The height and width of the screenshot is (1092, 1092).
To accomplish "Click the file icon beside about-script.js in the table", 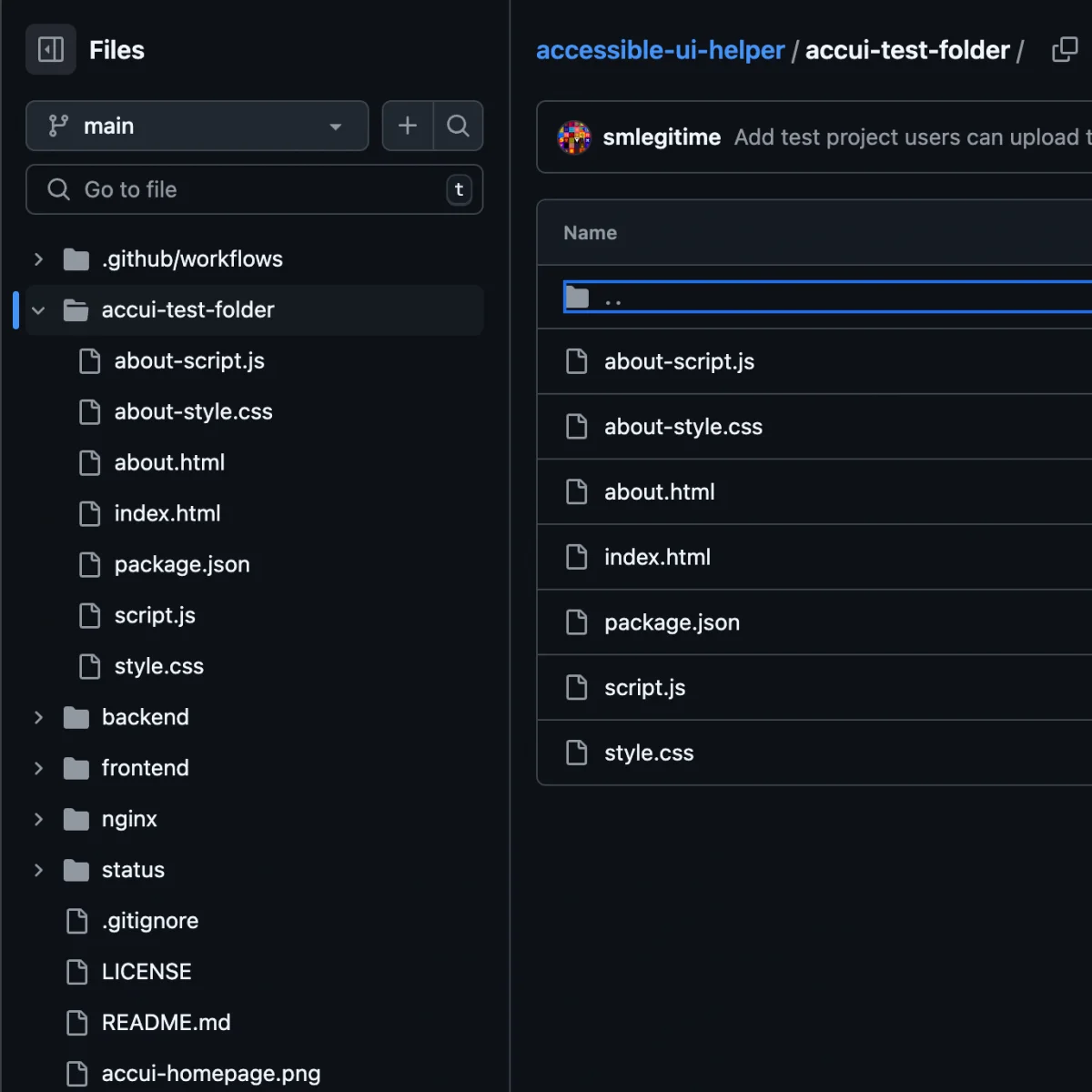I will pyautogui.click(x=577, y=361).
